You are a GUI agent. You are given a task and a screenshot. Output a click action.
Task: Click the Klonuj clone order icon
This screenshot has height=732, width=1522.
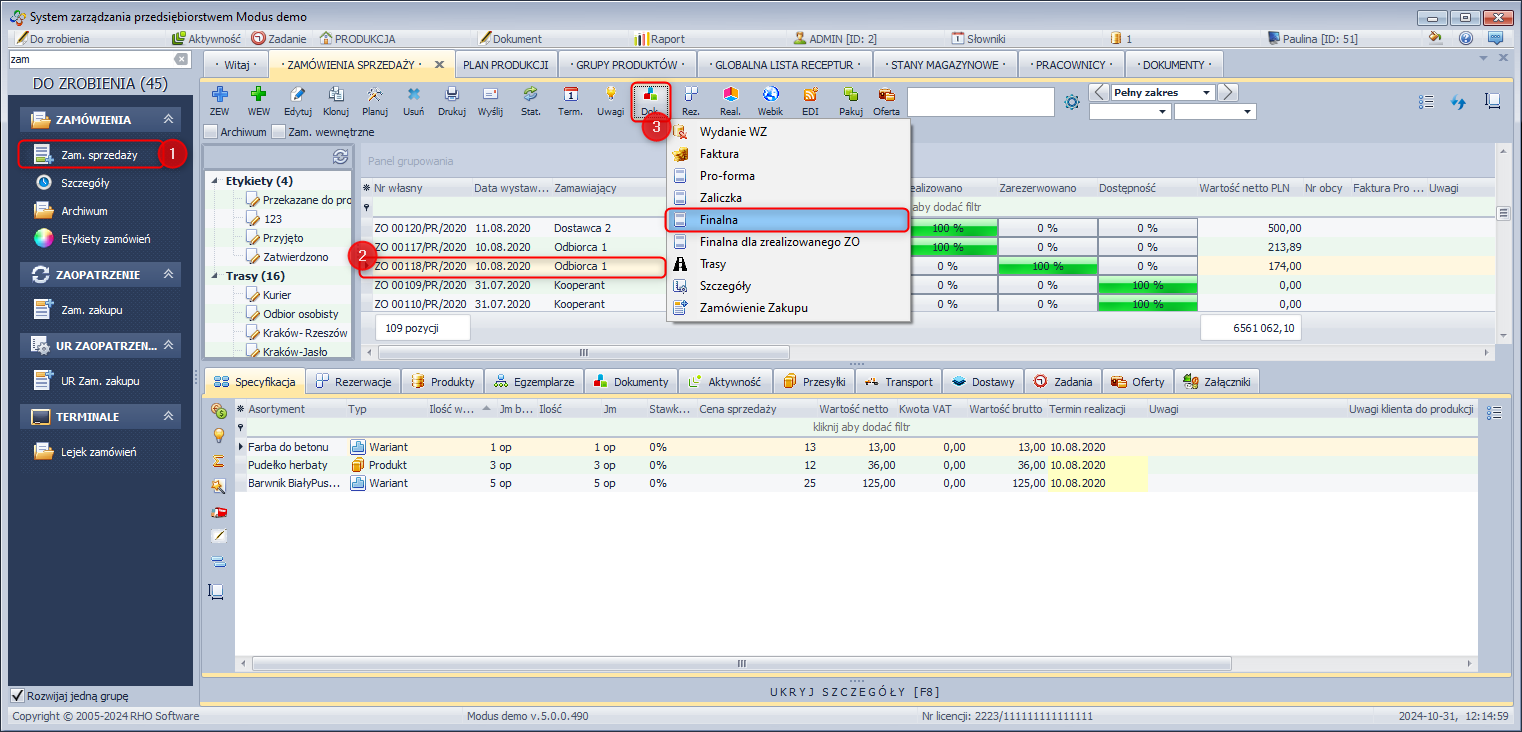[x=336, y=100]
